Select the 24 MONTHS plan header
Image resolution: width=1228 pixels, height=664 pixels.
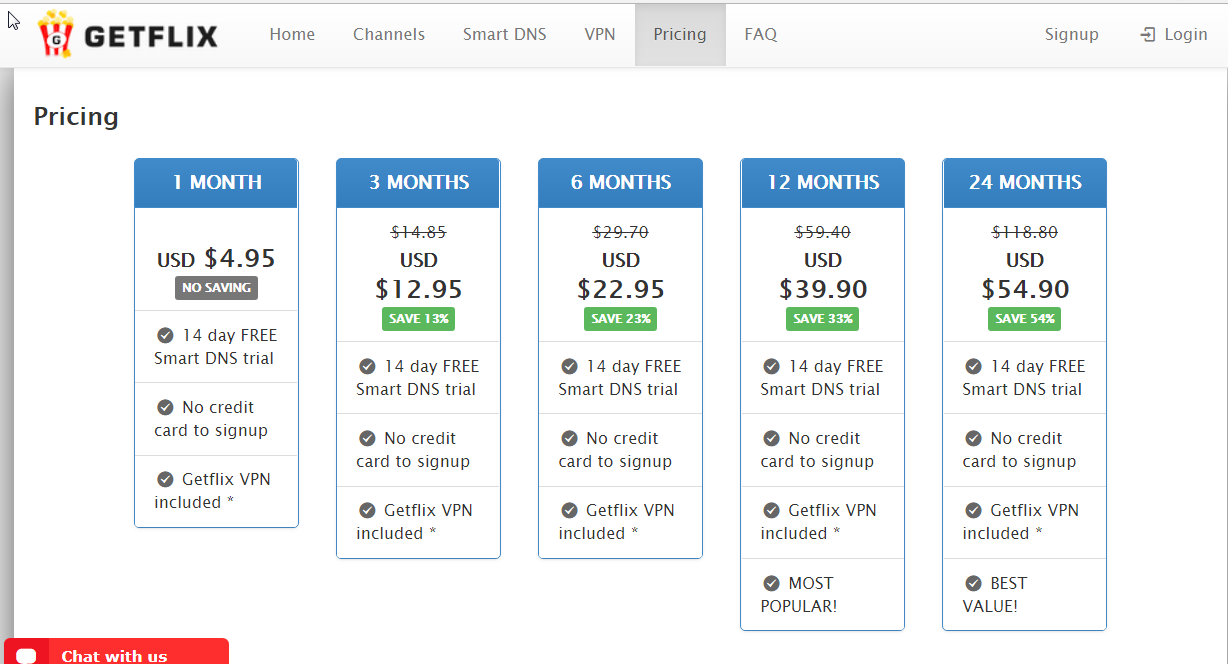coord(1025,183)
